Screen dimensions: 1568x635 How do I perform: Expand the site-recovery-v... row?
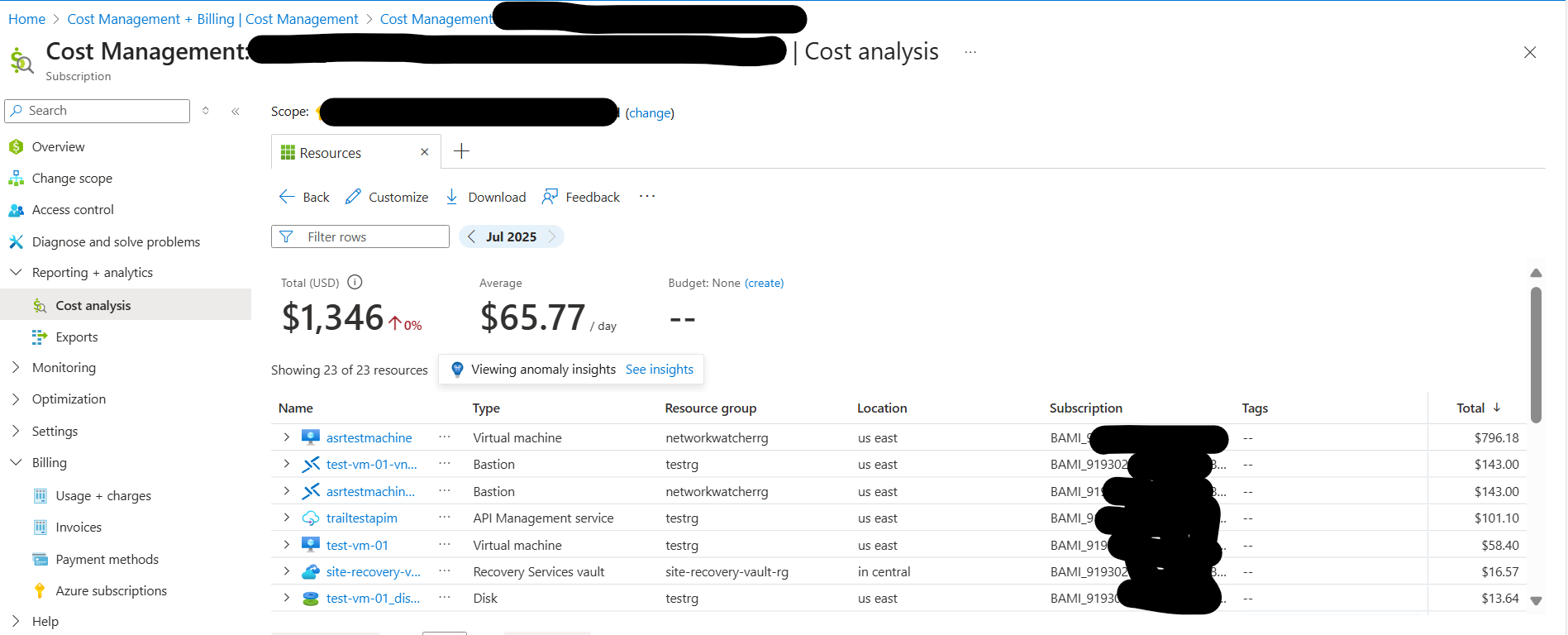[x=286, y=571]
